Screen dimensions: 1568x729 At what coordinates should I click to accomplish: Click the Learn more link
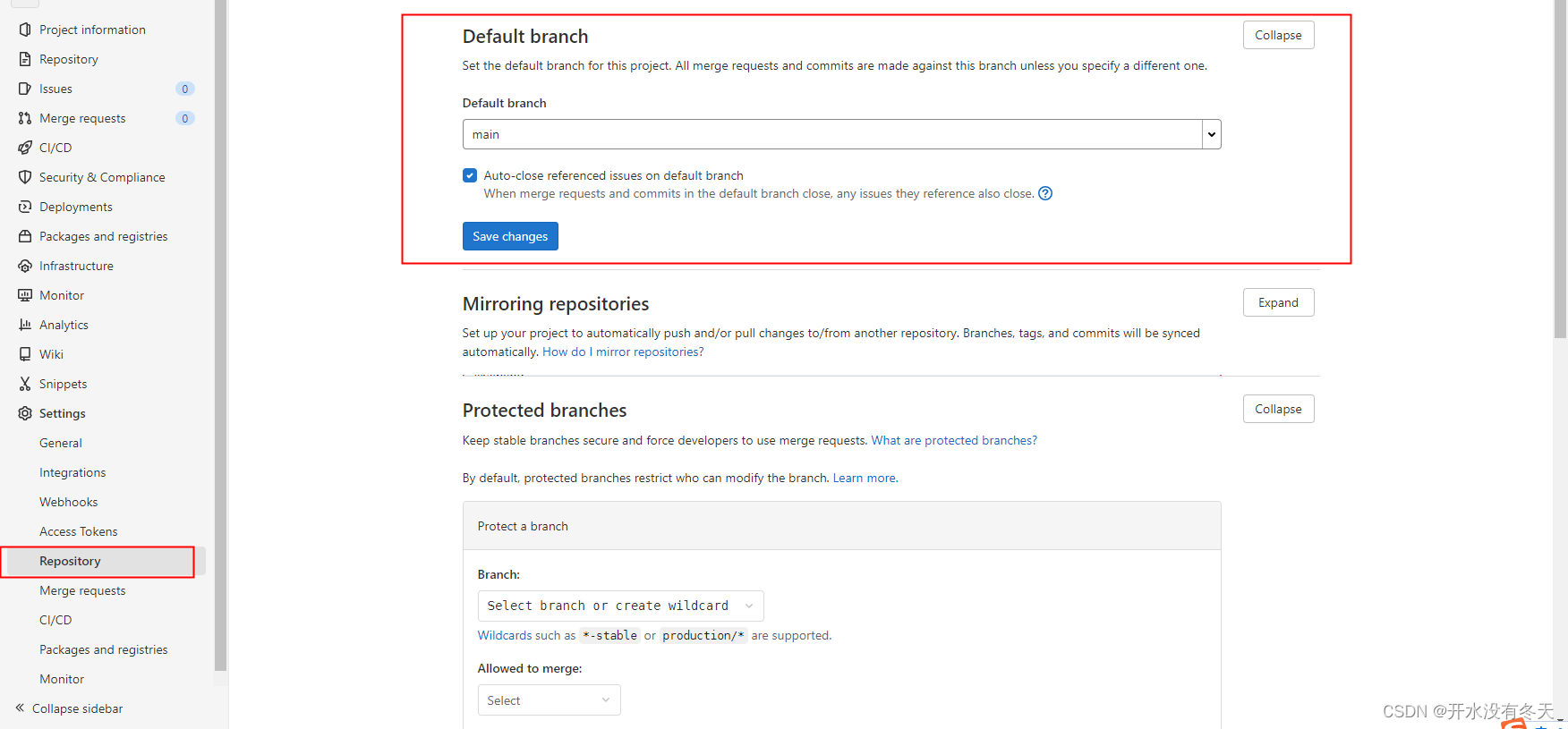[865, 478]
